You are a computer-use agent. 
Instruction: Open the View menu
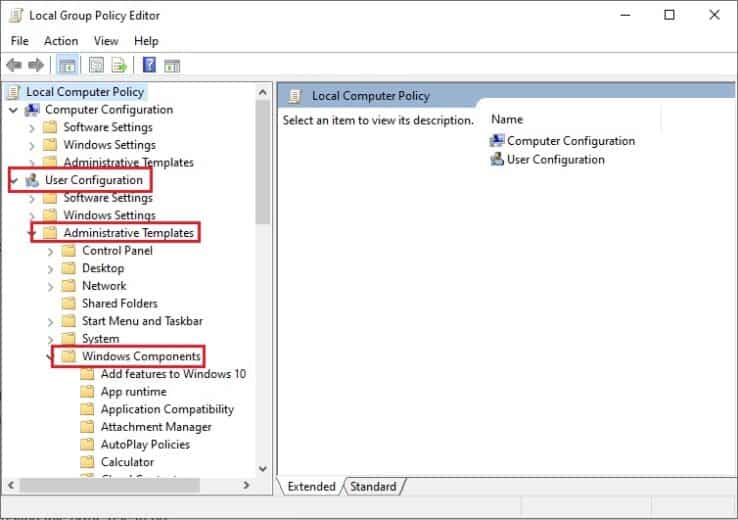point(106,41)
